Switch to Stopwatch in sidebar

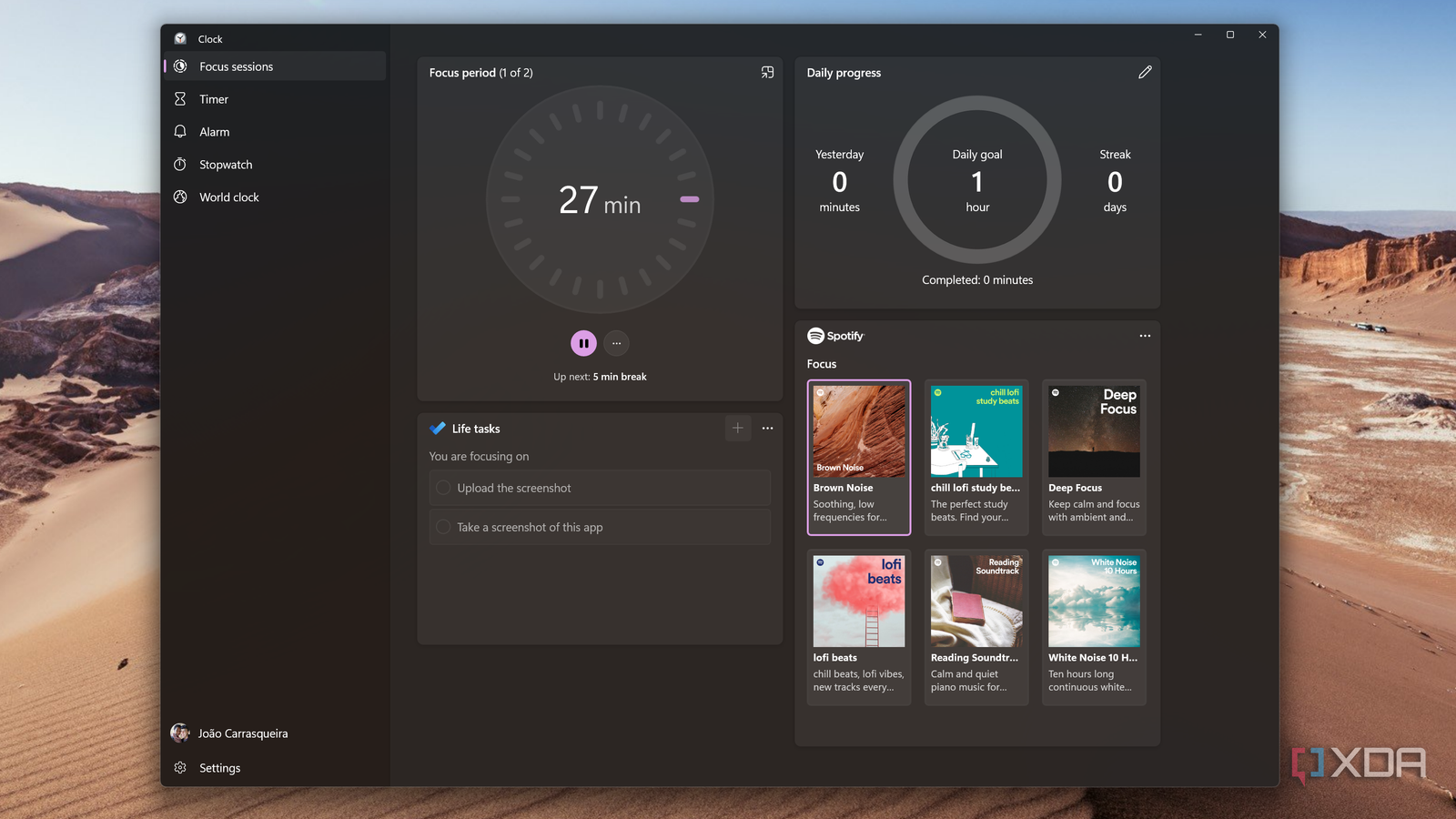226,165
